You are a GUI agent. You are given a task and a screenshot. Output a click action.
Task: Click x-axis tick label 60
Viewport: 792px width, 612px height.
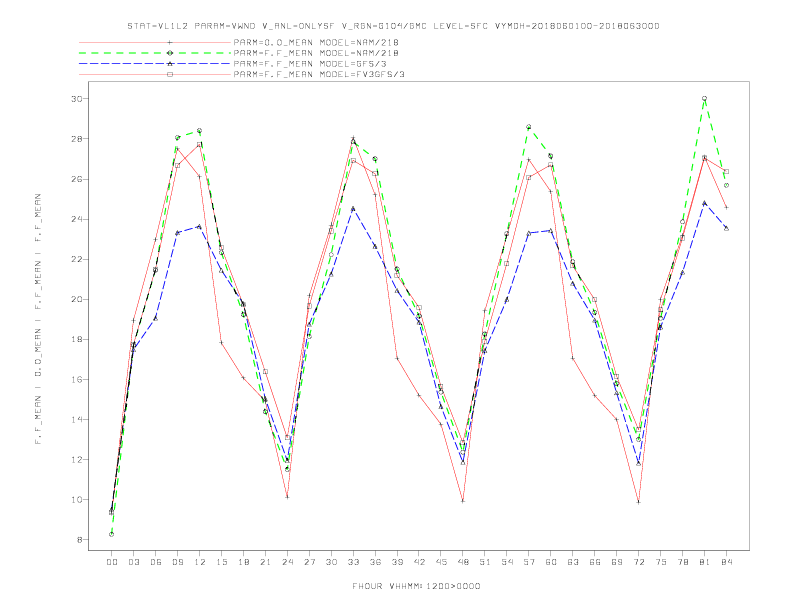click(x=551, y=562)
